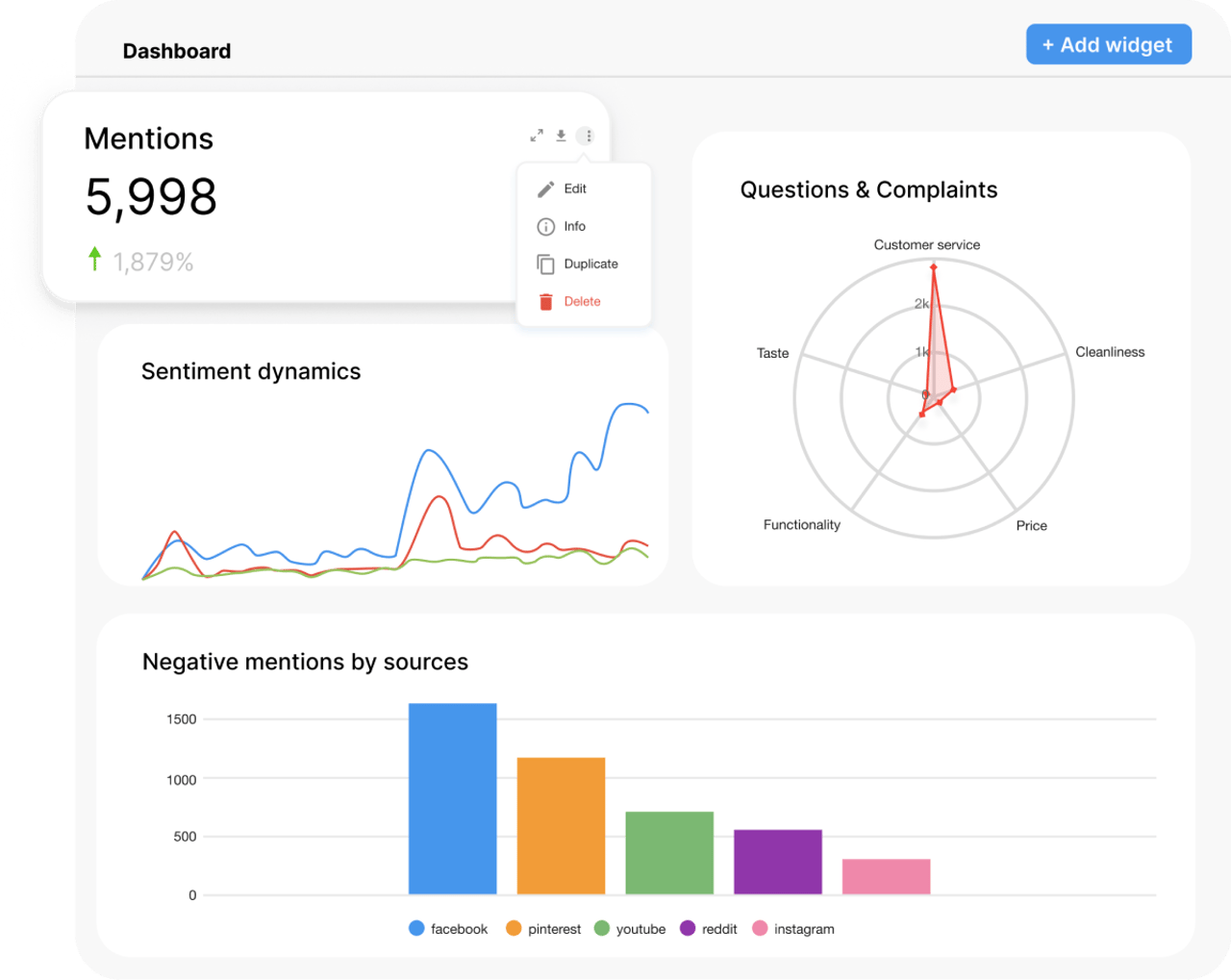Click the Mentions count 5,998

pyautogui.click(x=151, y=198)
